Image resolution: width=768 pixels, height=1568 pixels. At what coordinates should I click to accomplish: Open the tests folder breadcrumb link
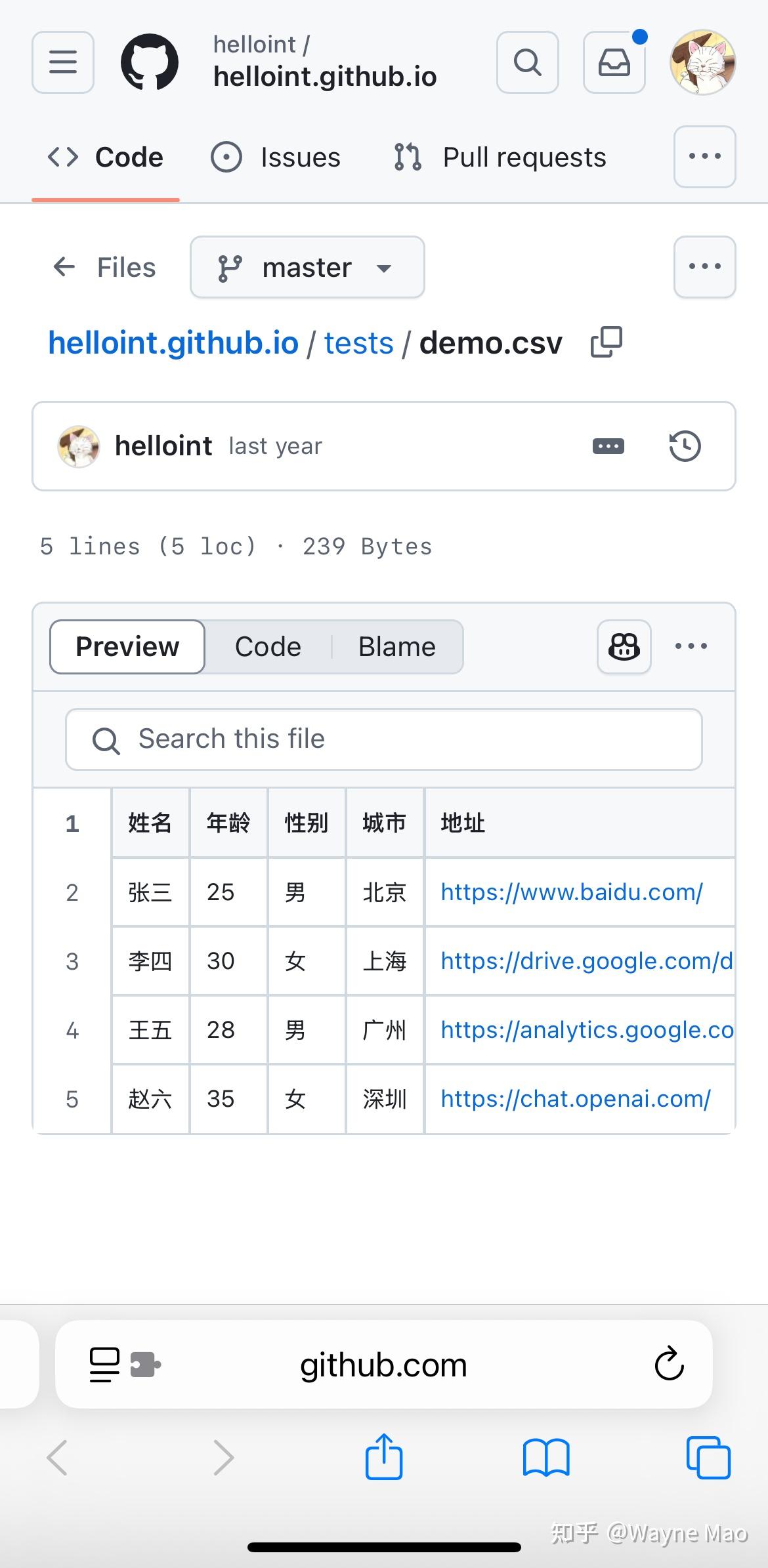click(358, 342)
